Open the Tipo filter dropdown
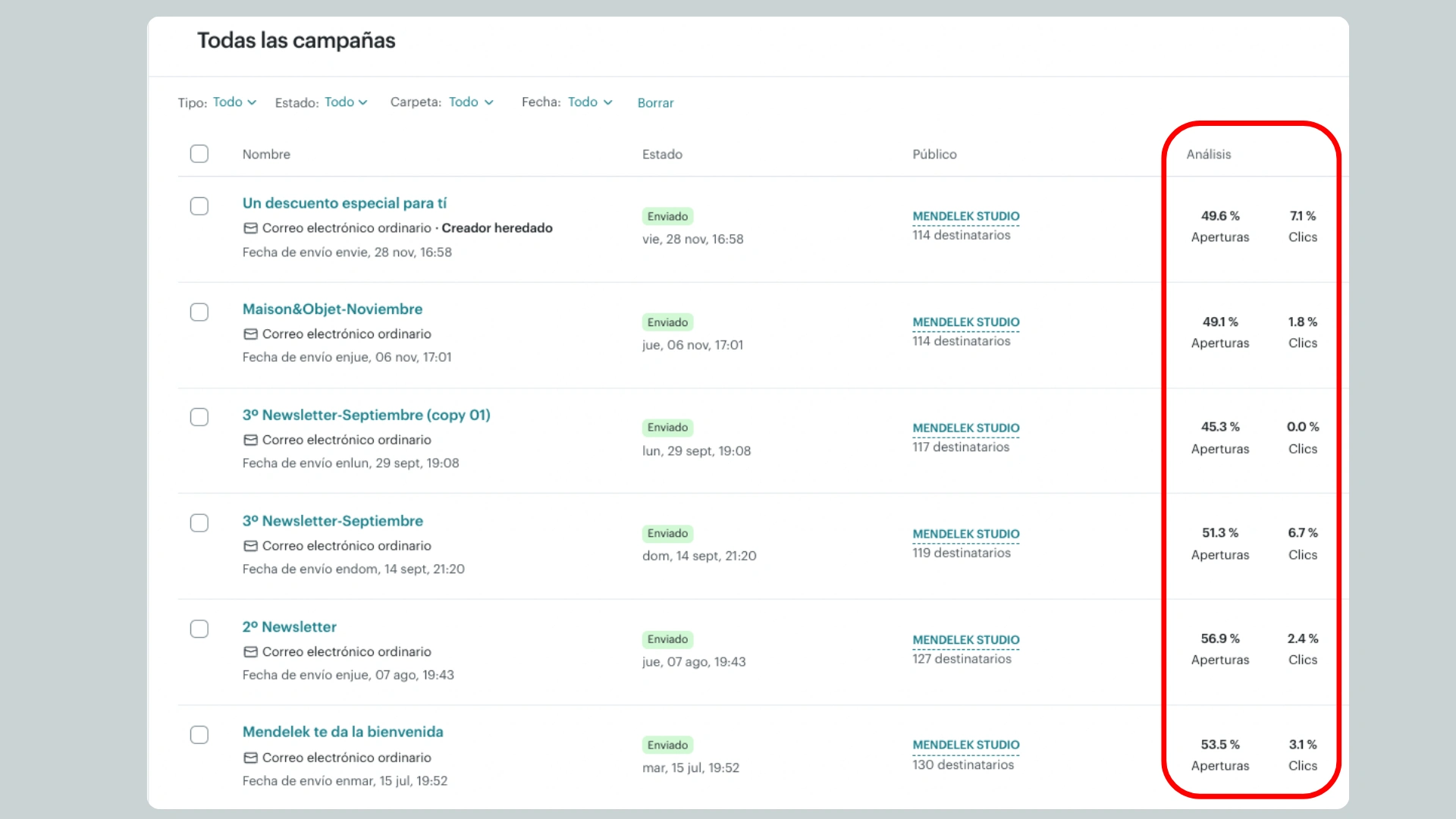The width and height of the screenshot is (1456, 819). 234,102
